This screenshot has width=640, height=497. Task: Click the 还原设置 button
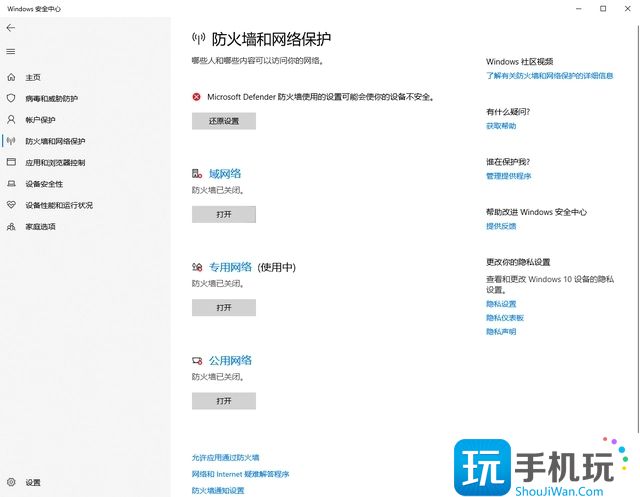(224, 121)
